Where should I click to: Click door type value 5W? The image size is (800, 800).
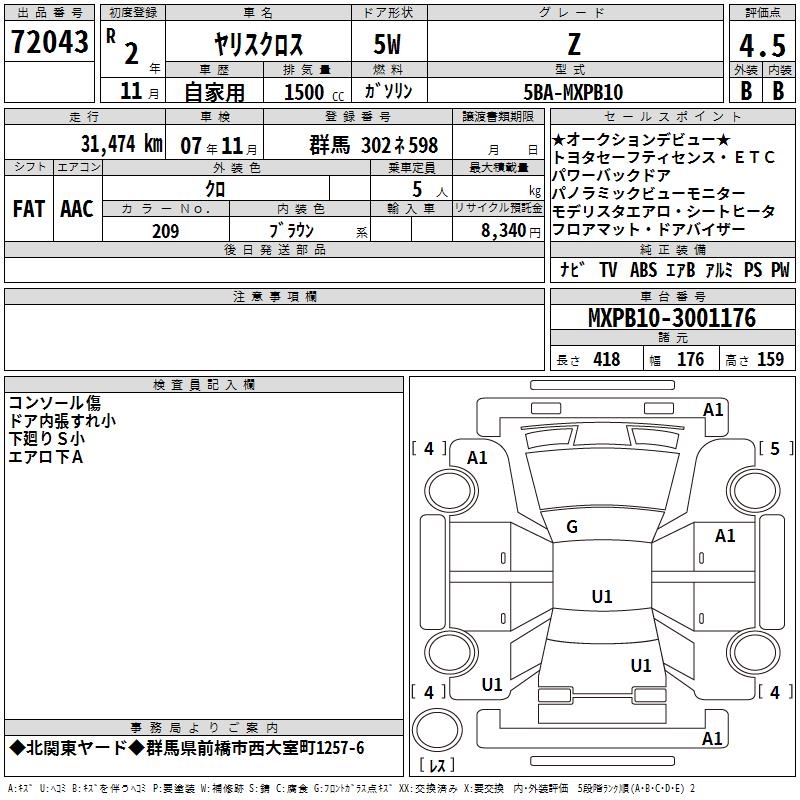[387, 44]
